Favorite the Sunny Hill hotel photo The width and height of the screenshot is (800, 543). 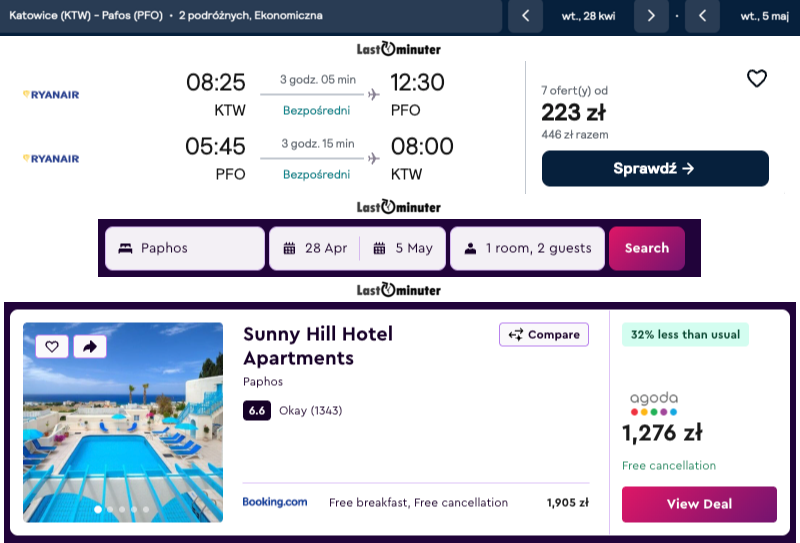(x=52, y=347)
